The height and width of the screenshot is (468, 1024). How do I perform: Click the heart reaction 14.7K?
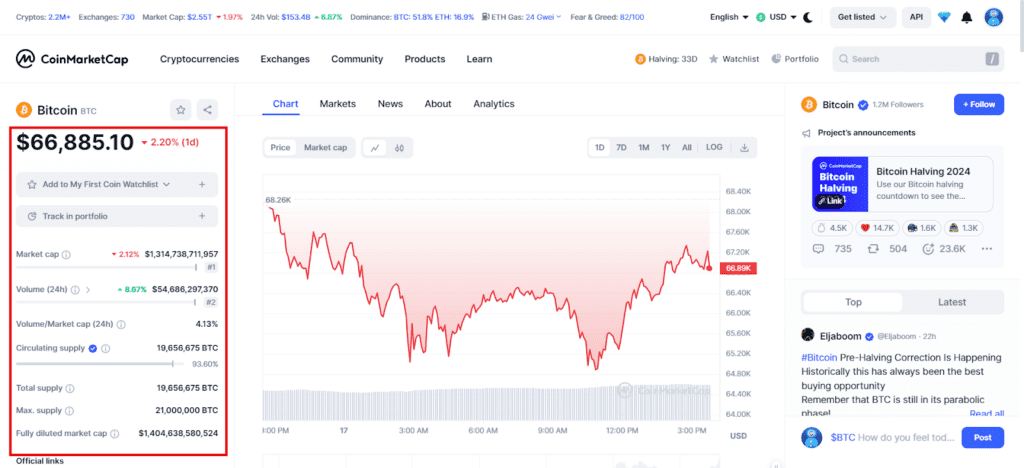[877, 228]
